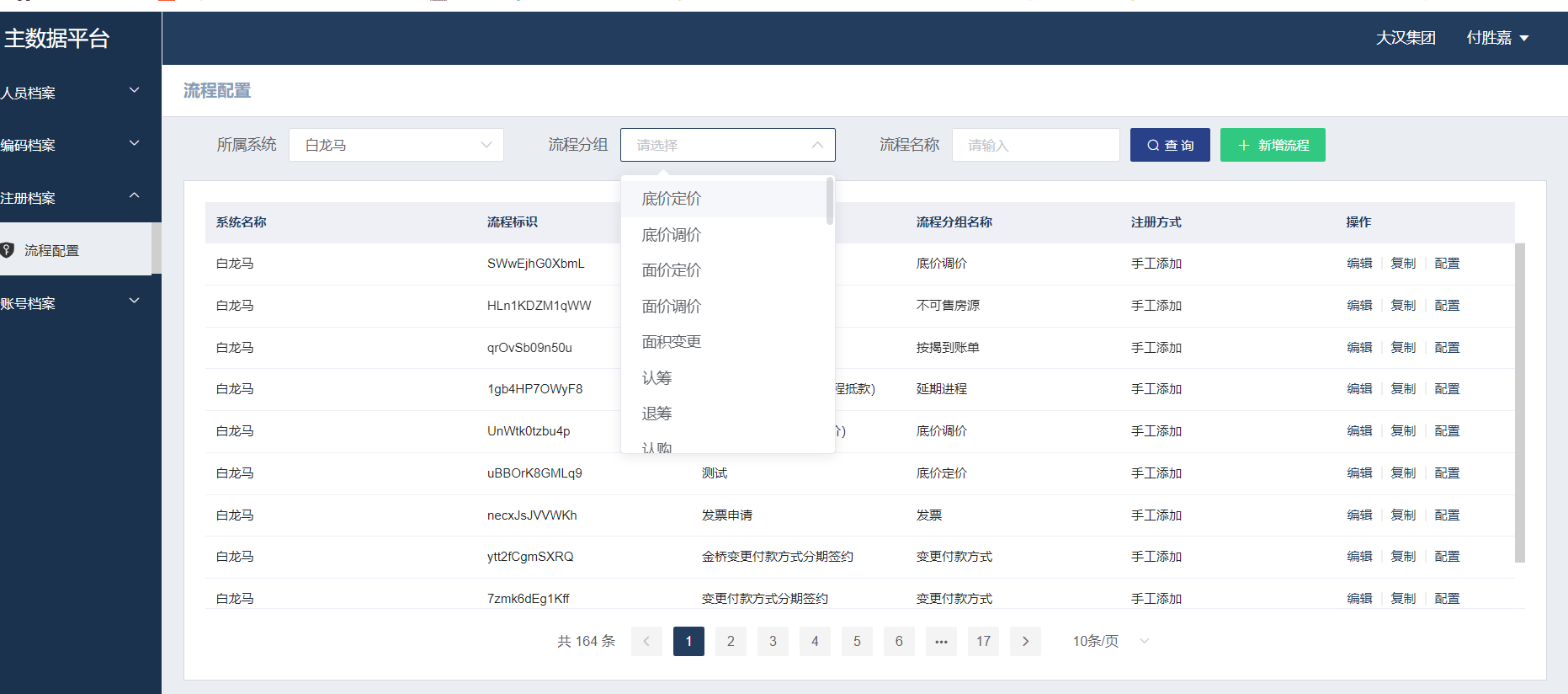Image resolution: width=1568 pixels, height=694 pixels.
Task: Choose 认筹 from the dropdown list
Action: click(x=724, y=378)
